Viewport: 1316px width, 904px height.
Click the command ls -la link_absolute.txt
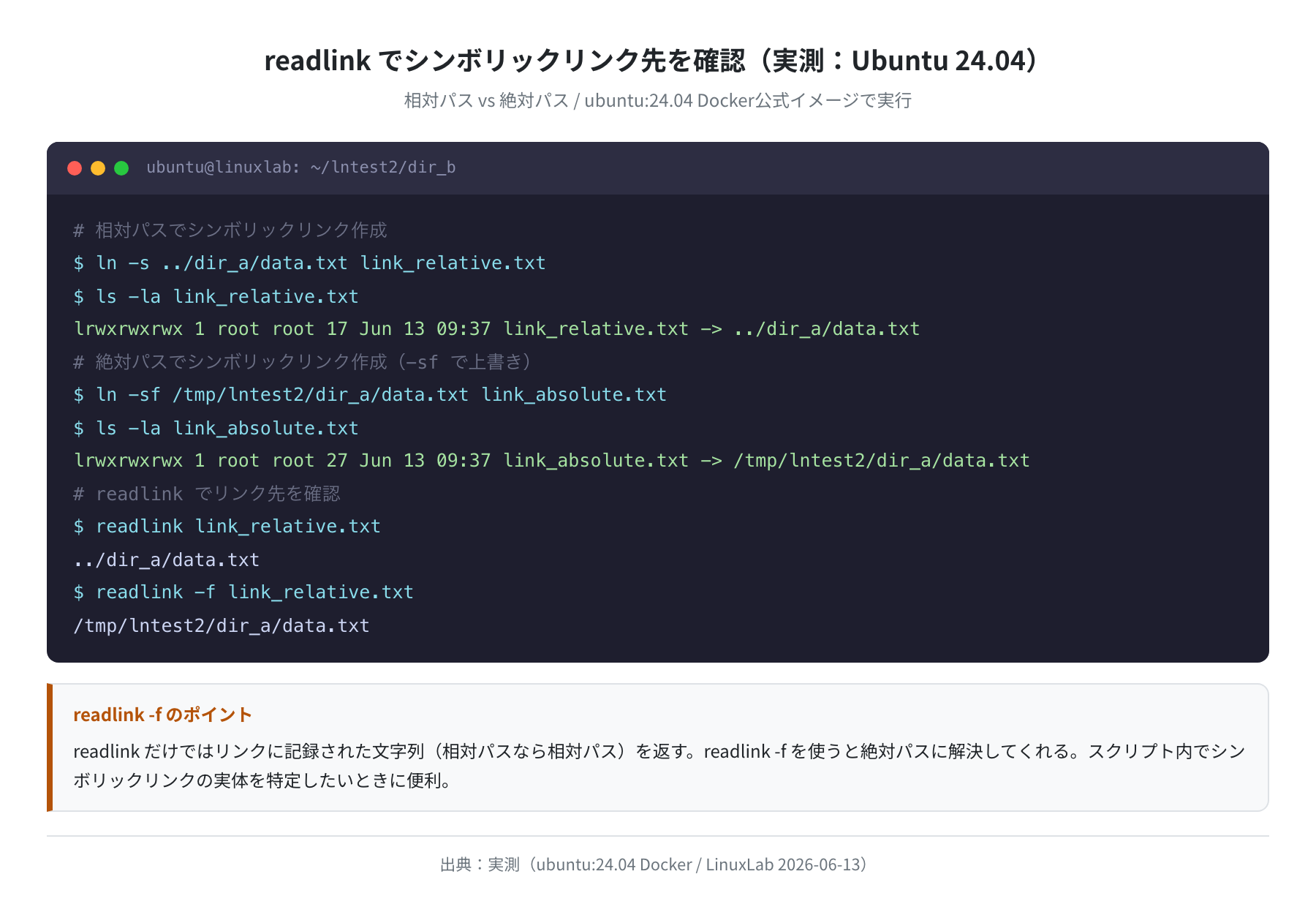point(216,428)
